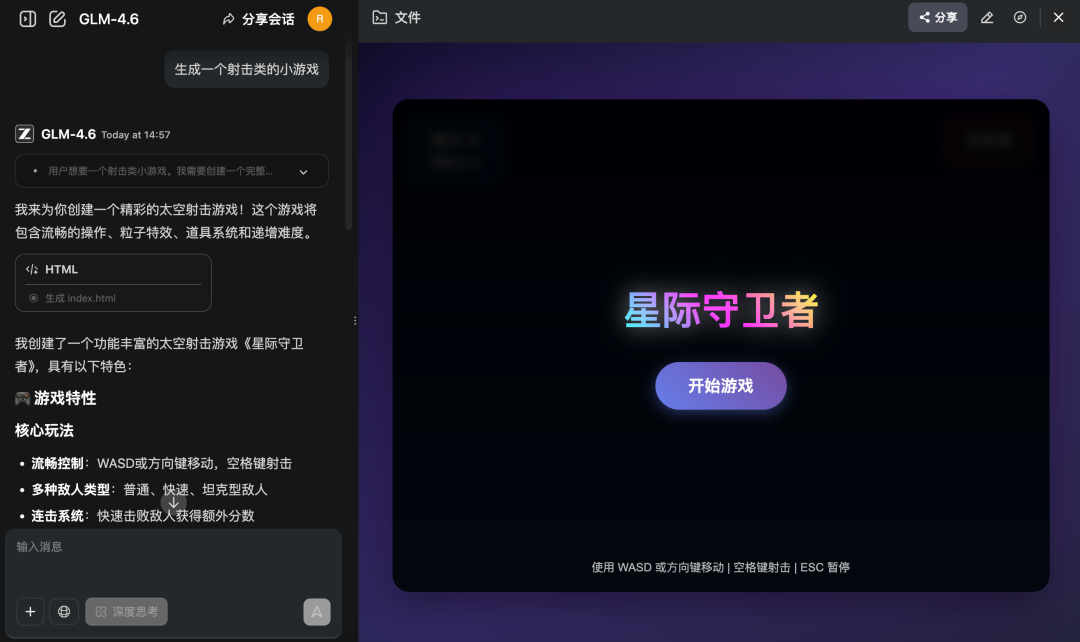The image size is (1080, 642).
Task: Start a new chat with the compose icon
Action: [58, 19]
